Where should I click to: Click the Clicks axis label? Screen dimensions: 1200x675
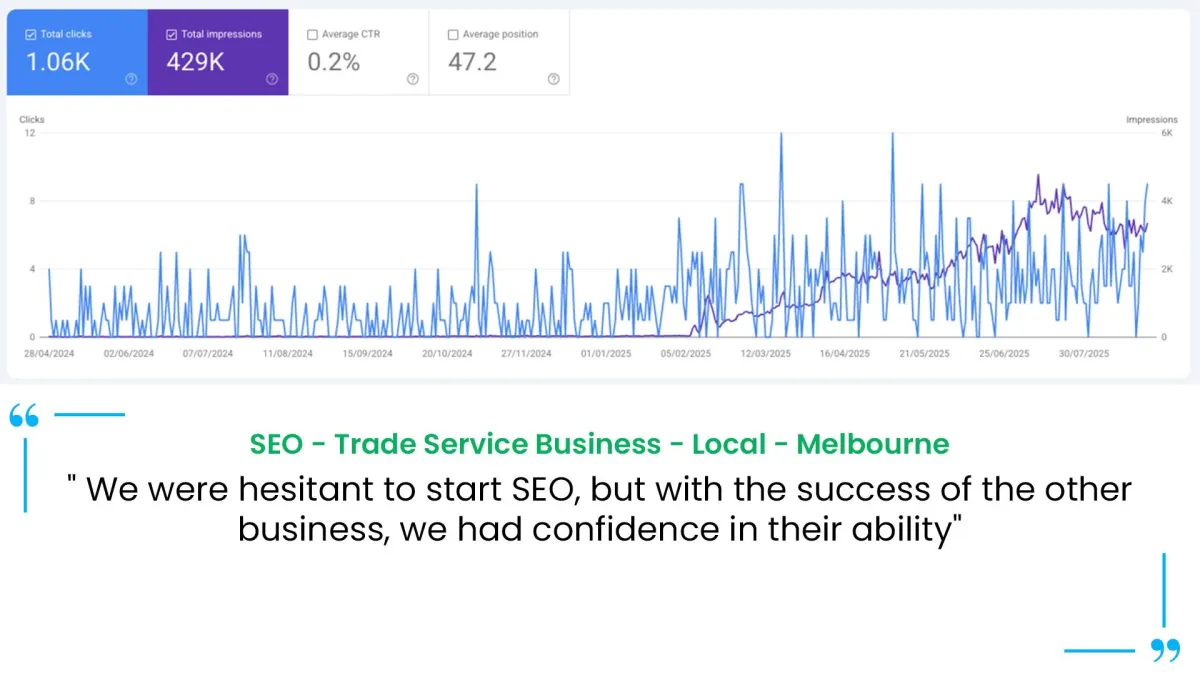click(x=32, y=120)
